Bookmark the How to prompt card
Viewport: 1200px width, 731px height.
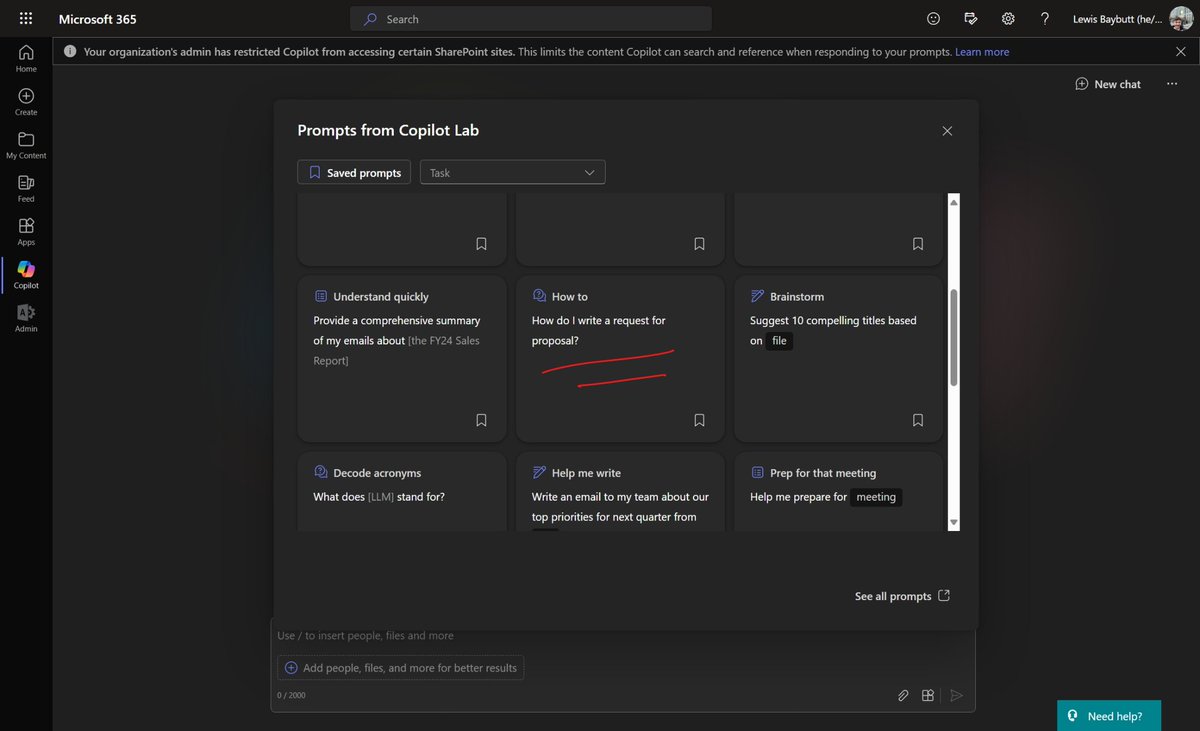tap(699, 420)
